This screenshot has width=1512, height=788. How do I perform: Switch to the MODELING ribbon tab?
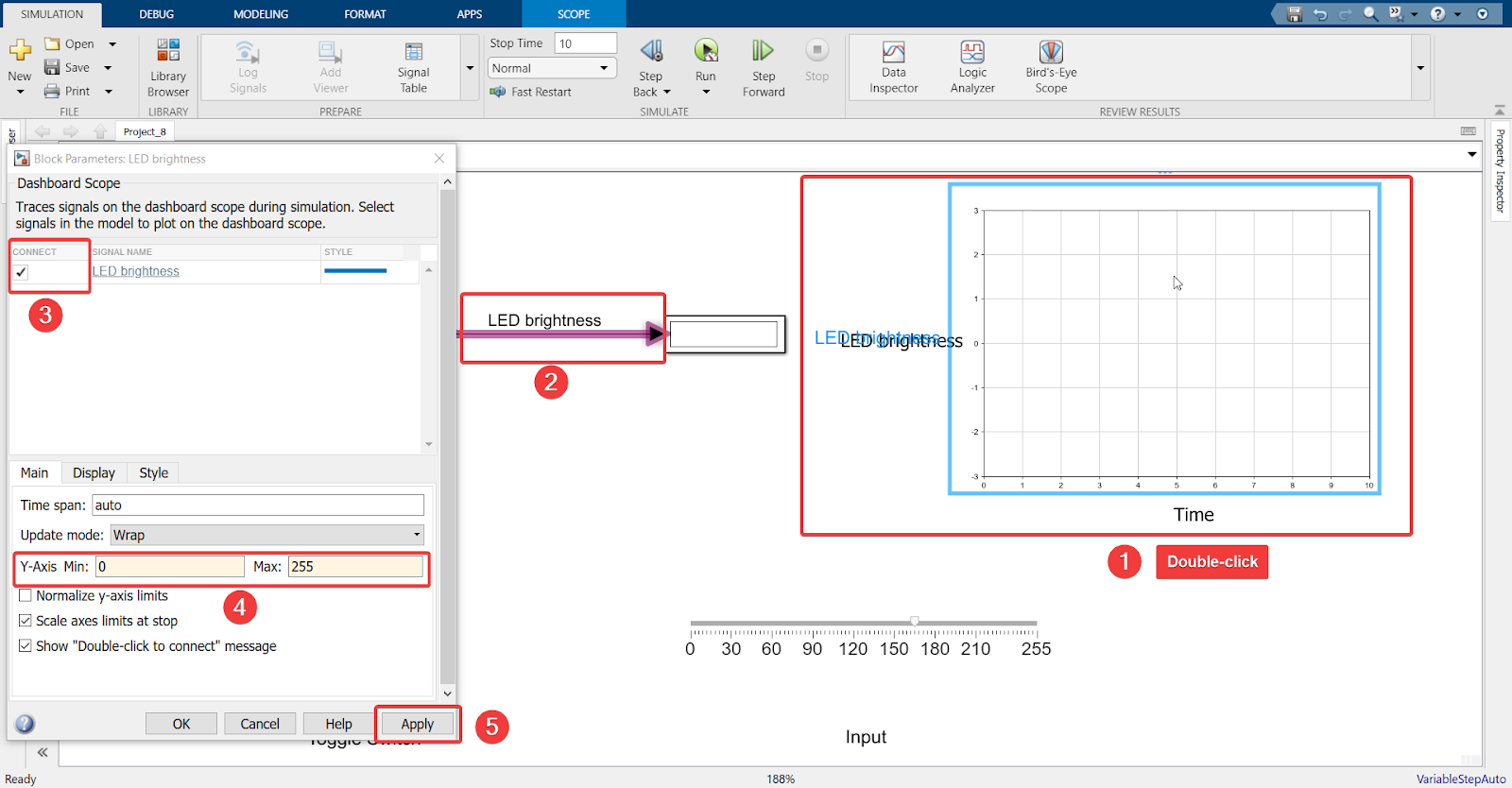261,14
